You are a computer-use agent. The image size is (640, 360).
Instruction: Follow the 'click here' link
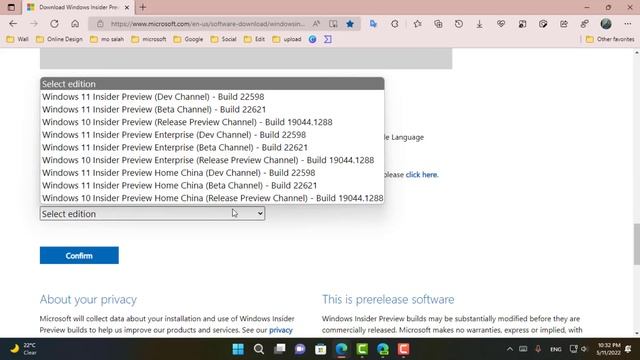click(421, 175)
